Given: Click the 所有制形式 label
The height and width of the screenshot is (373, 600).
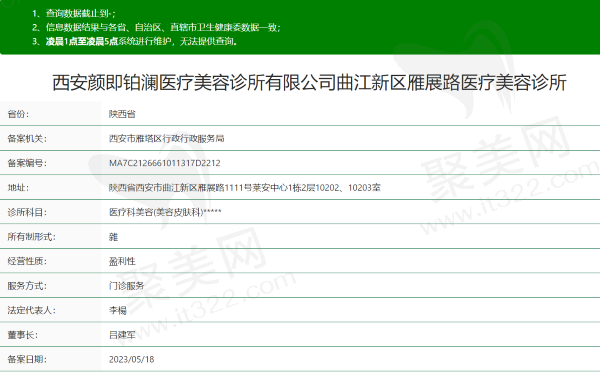Looking at the screenshot, I should click(x=31, y=237).
